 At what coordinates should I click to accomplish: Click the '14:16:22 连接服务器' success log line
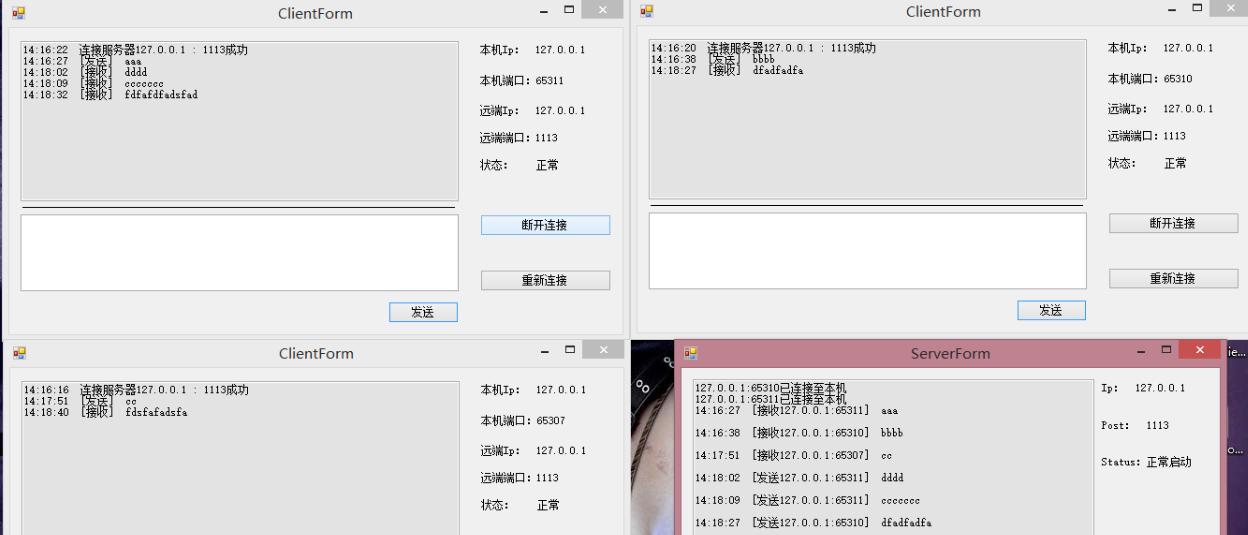(x=135, y=50)
